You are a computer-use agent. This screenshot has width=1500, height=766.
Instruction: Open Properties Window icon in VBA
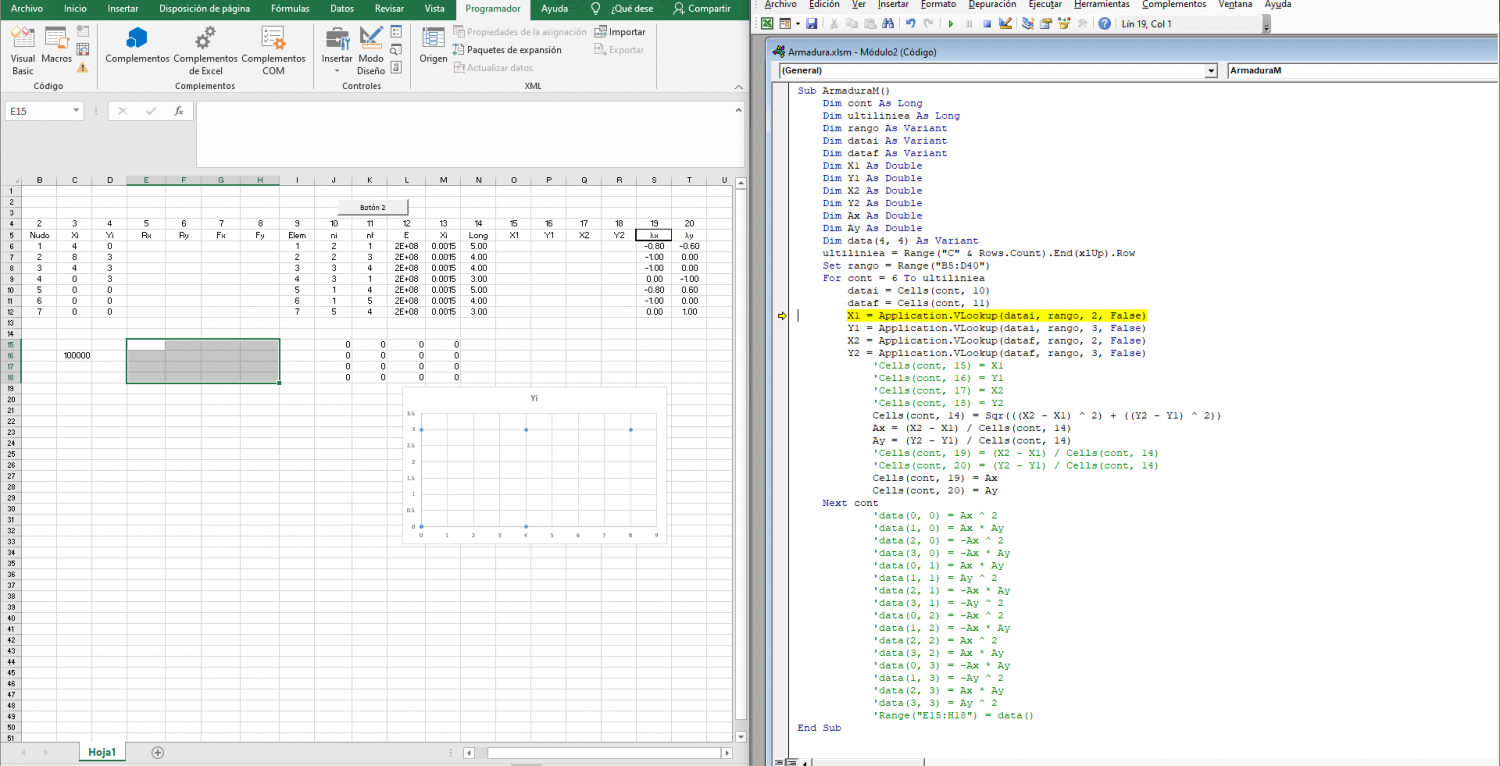(1045, 24)
